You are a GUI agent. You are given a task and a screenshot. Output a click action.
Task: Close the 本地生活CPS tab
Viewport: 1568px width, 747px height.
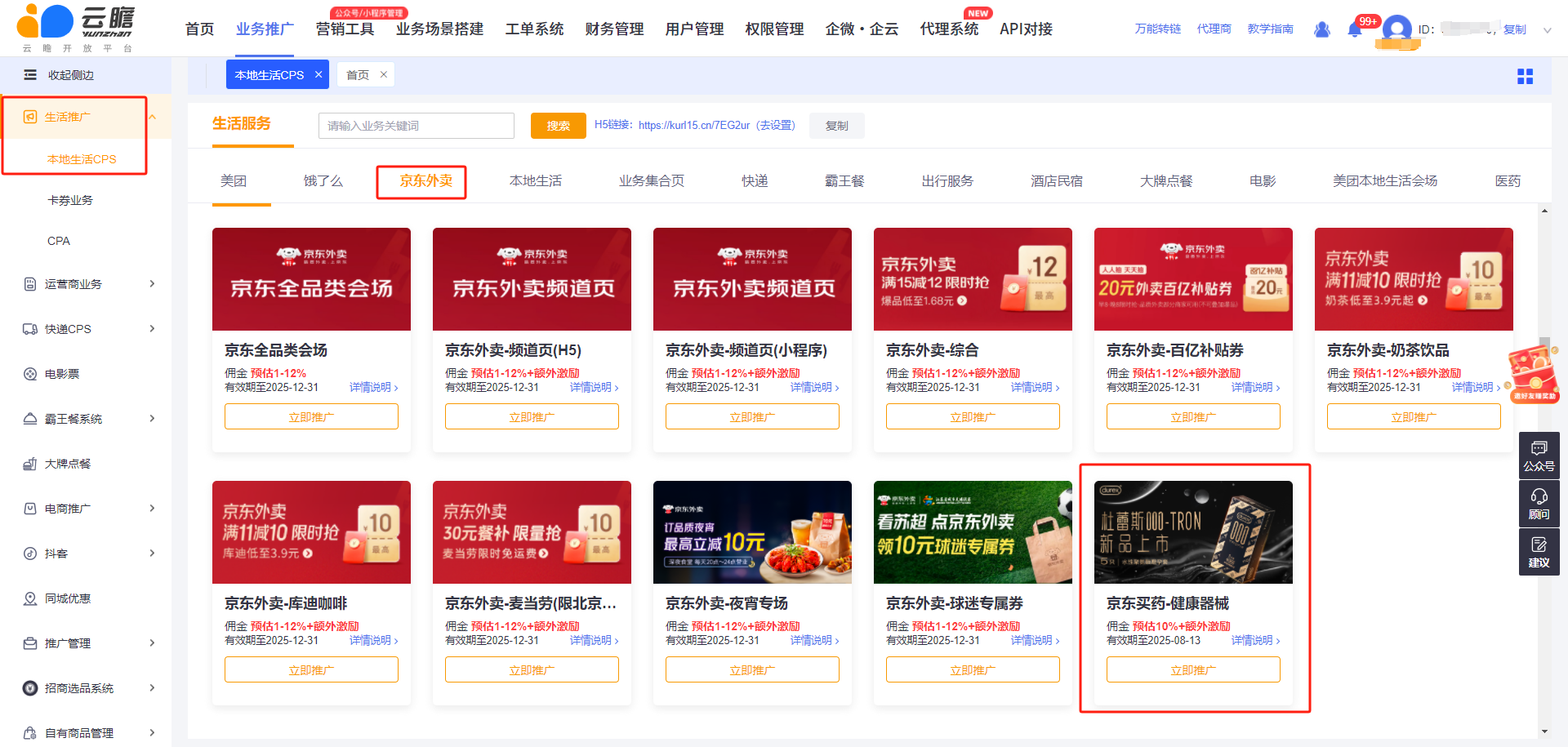pyautogui.click(x=318, y=74)
